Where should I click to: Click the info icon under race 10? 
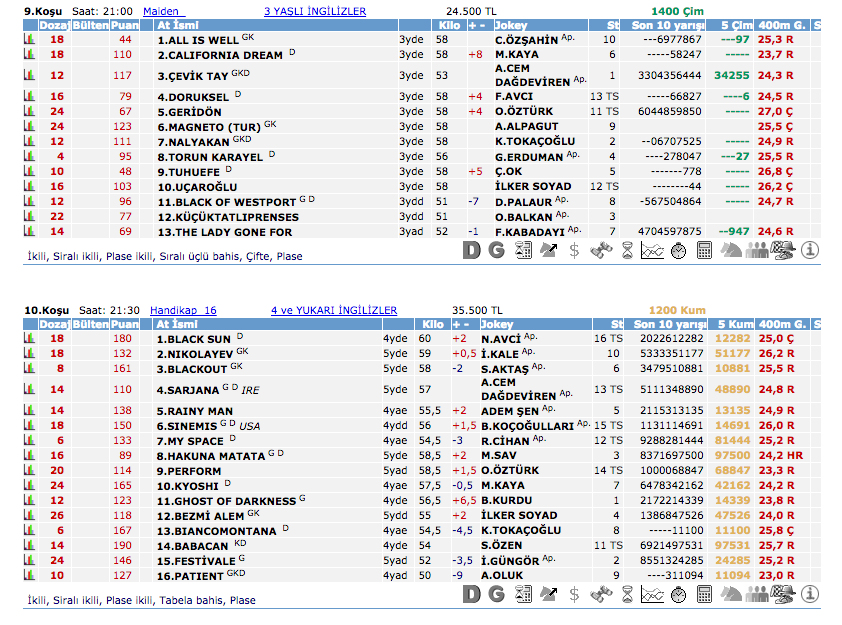click(x=809, y=594)
